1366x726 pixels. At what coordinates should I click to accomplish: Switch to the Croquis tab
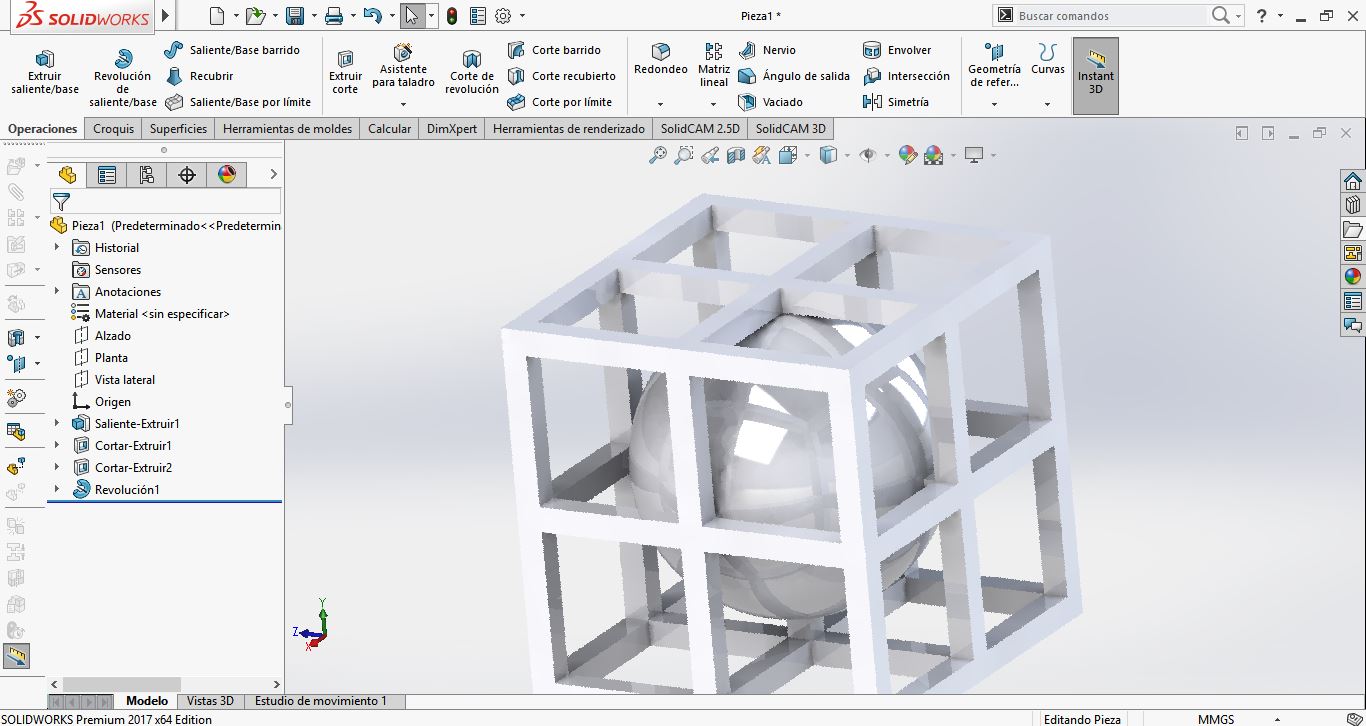[114, 129]
